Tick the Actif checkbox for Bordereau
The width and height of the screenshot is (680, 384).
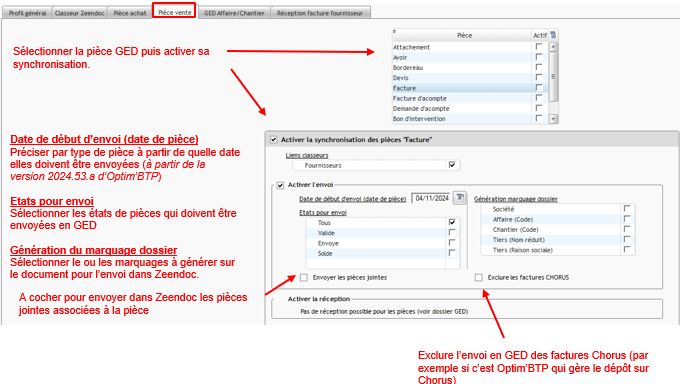click(539, 67)
